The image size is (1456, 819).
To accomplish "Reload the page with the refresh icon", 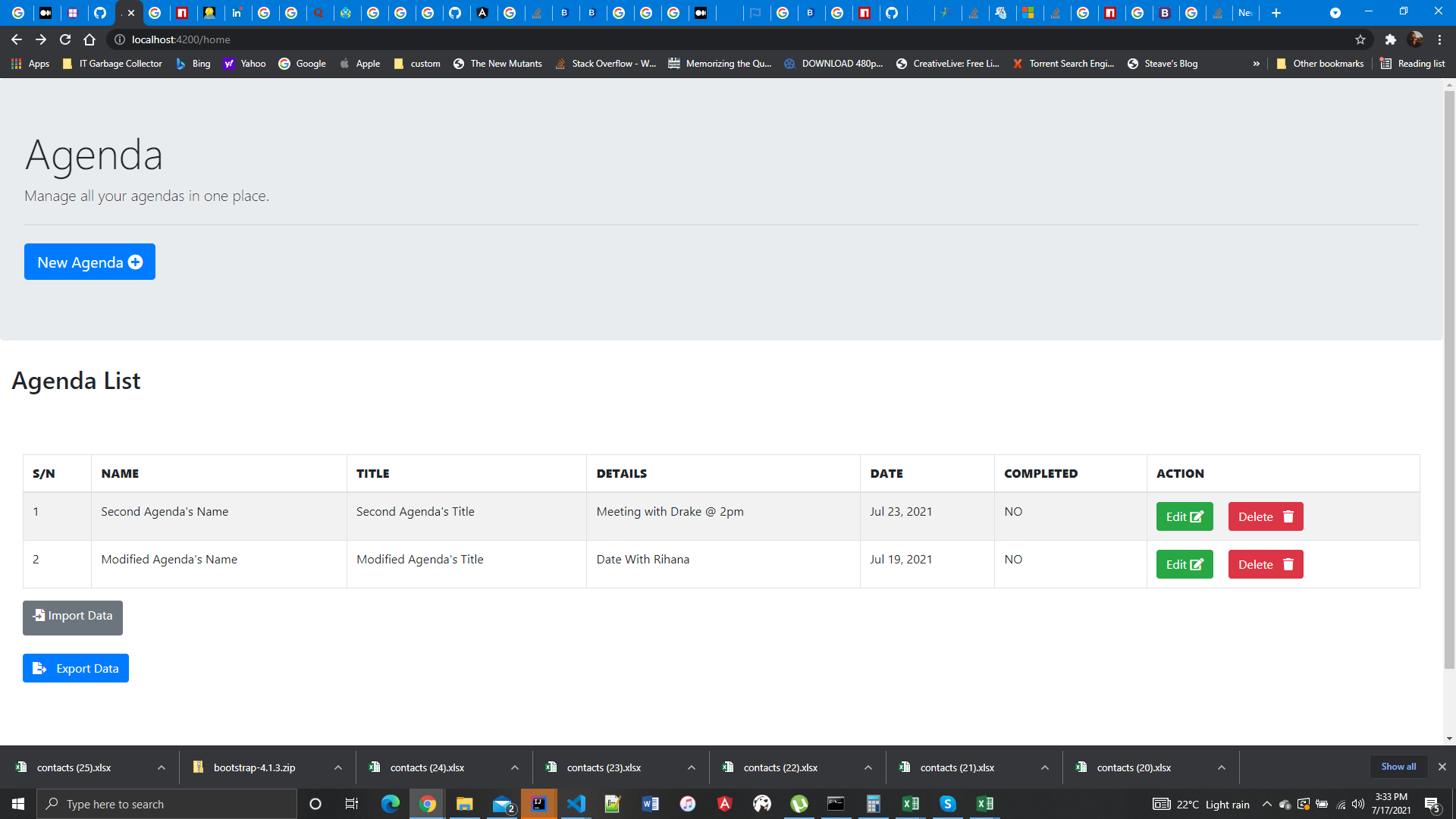I will pyautogui.click(x=65, y=39).
